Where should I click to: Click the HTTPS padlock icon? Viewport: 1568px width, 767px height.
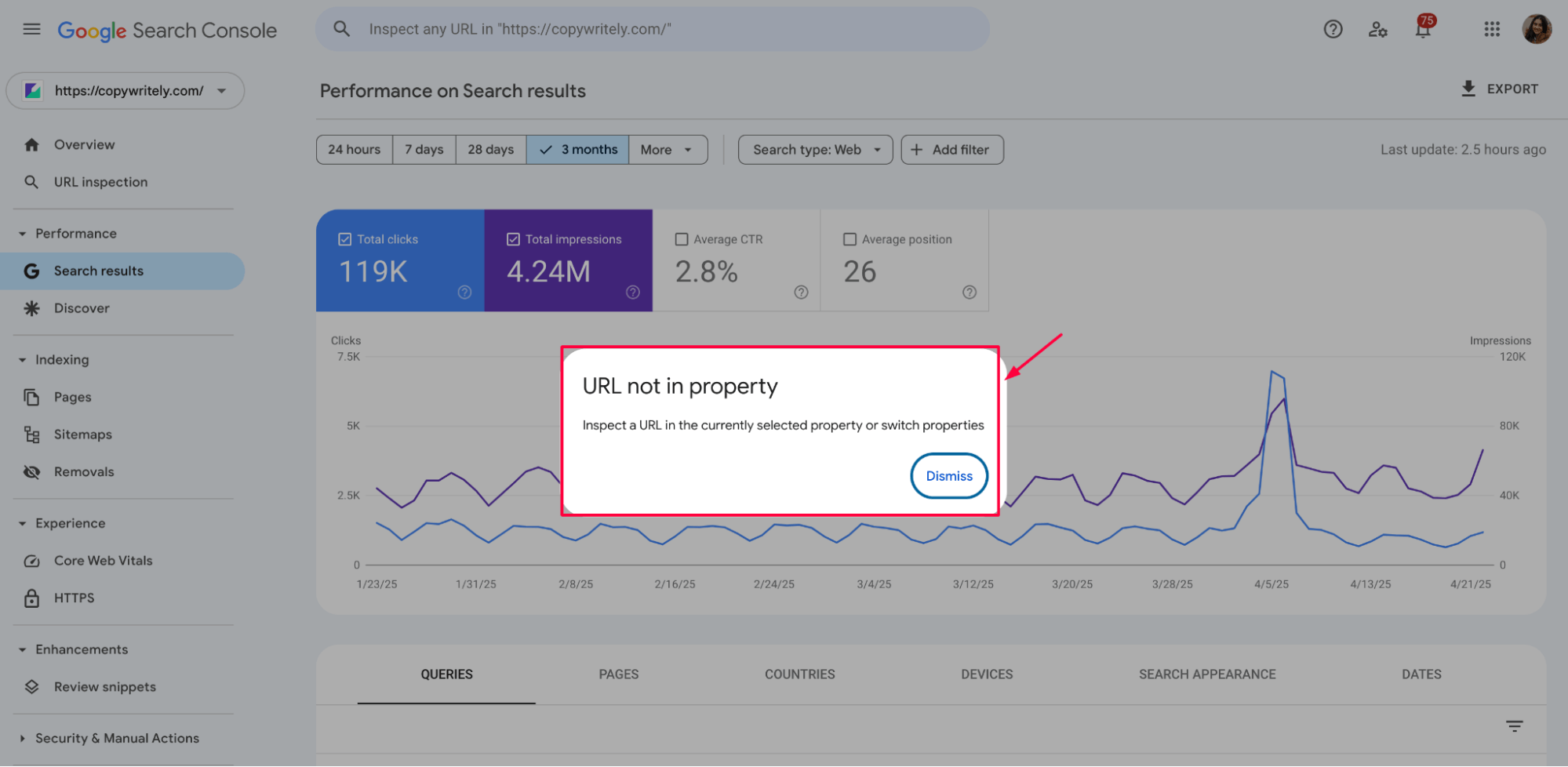pos(31,598)
